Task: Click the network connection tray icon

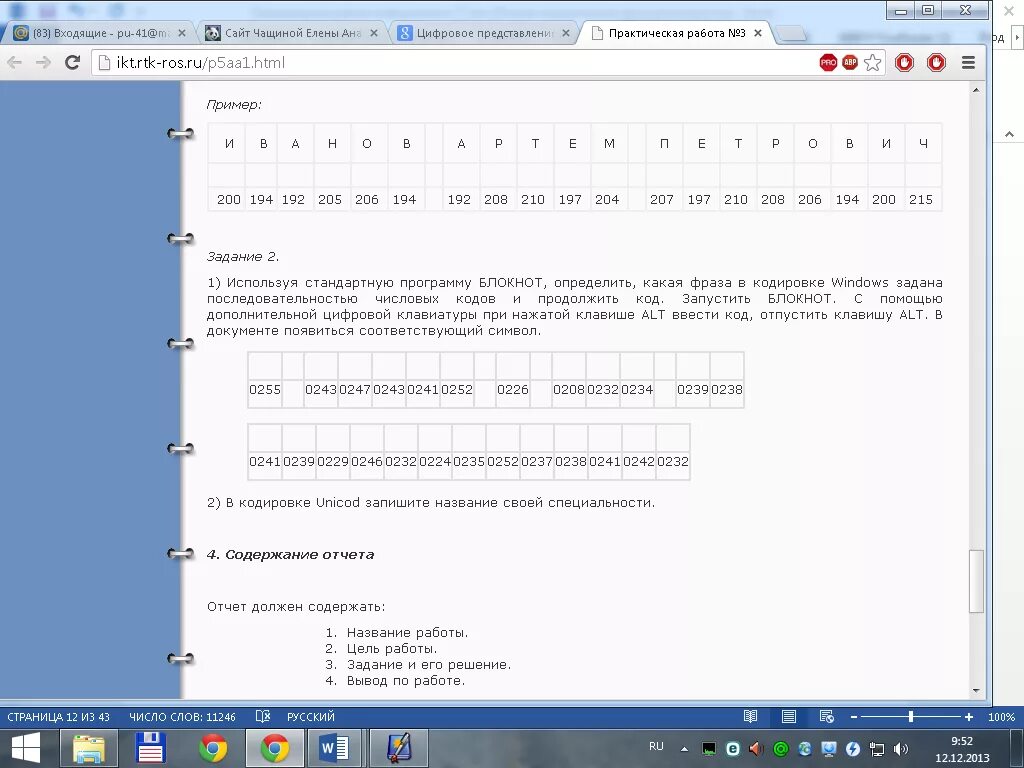Action: (x=877, y=749)
